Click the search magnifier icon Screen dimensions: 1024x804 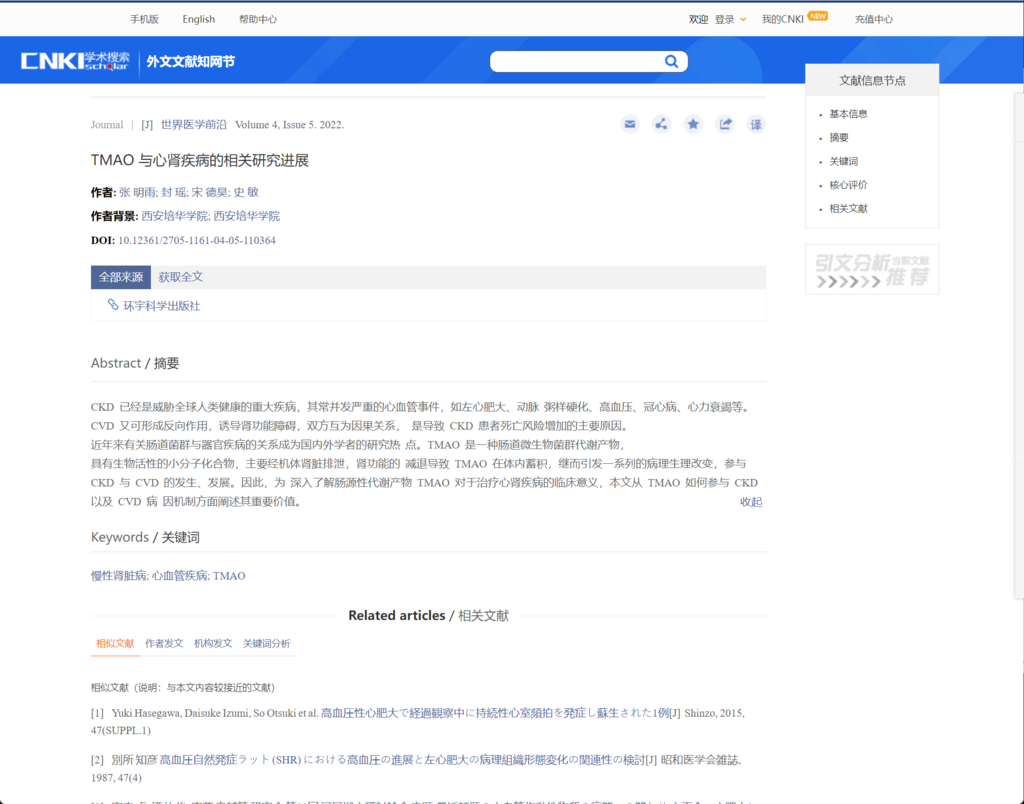tap(671, 62)
